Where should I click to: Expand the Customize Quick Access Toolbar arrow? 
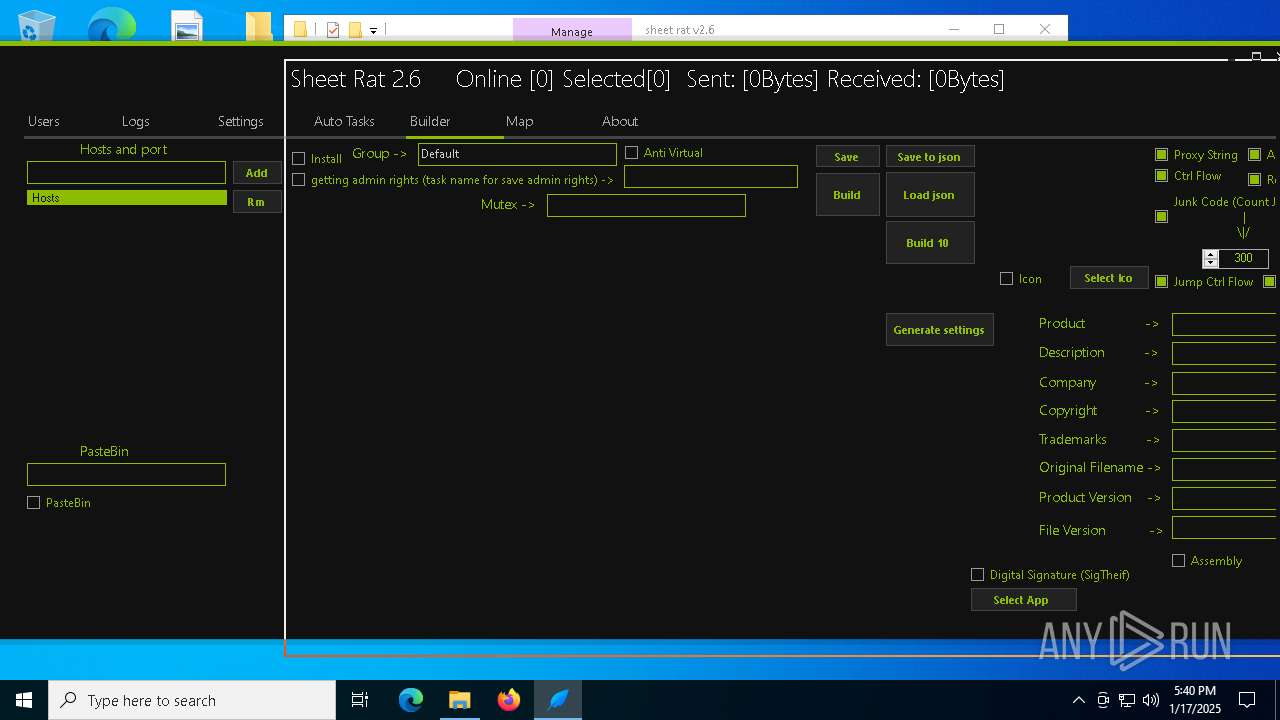pos(373,31)
